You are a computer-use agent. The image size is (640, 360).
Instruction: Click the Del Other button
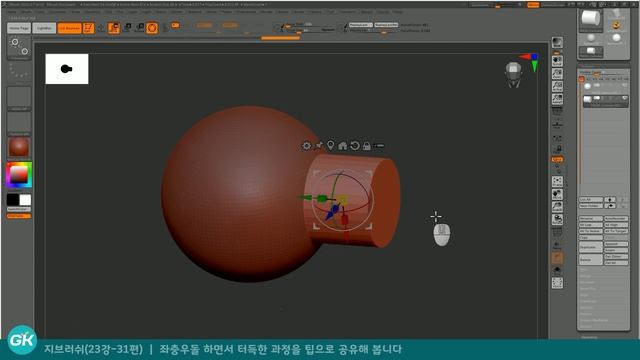click(616, 257)
